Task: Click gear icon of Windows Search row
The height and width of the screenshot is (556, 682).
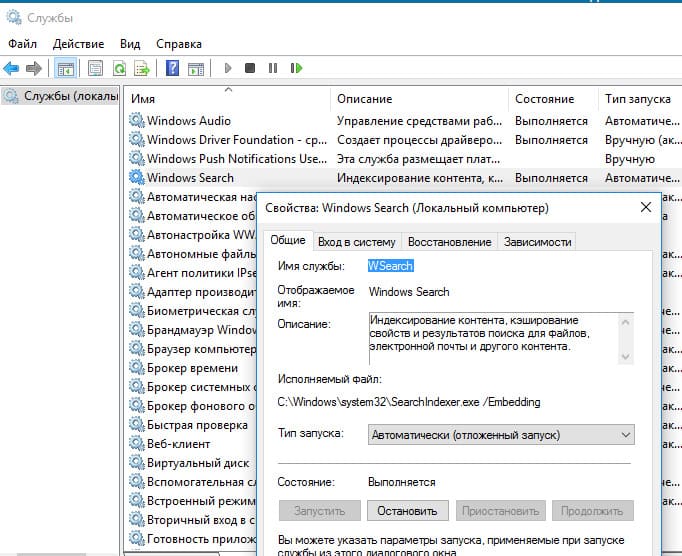Action: point(137,177)
